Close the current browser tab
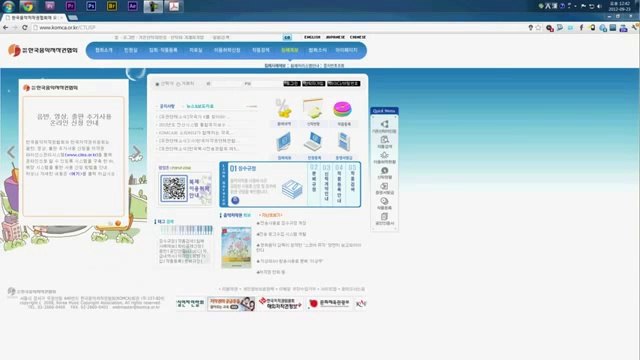The image size is (640, 360). point(62,18)
